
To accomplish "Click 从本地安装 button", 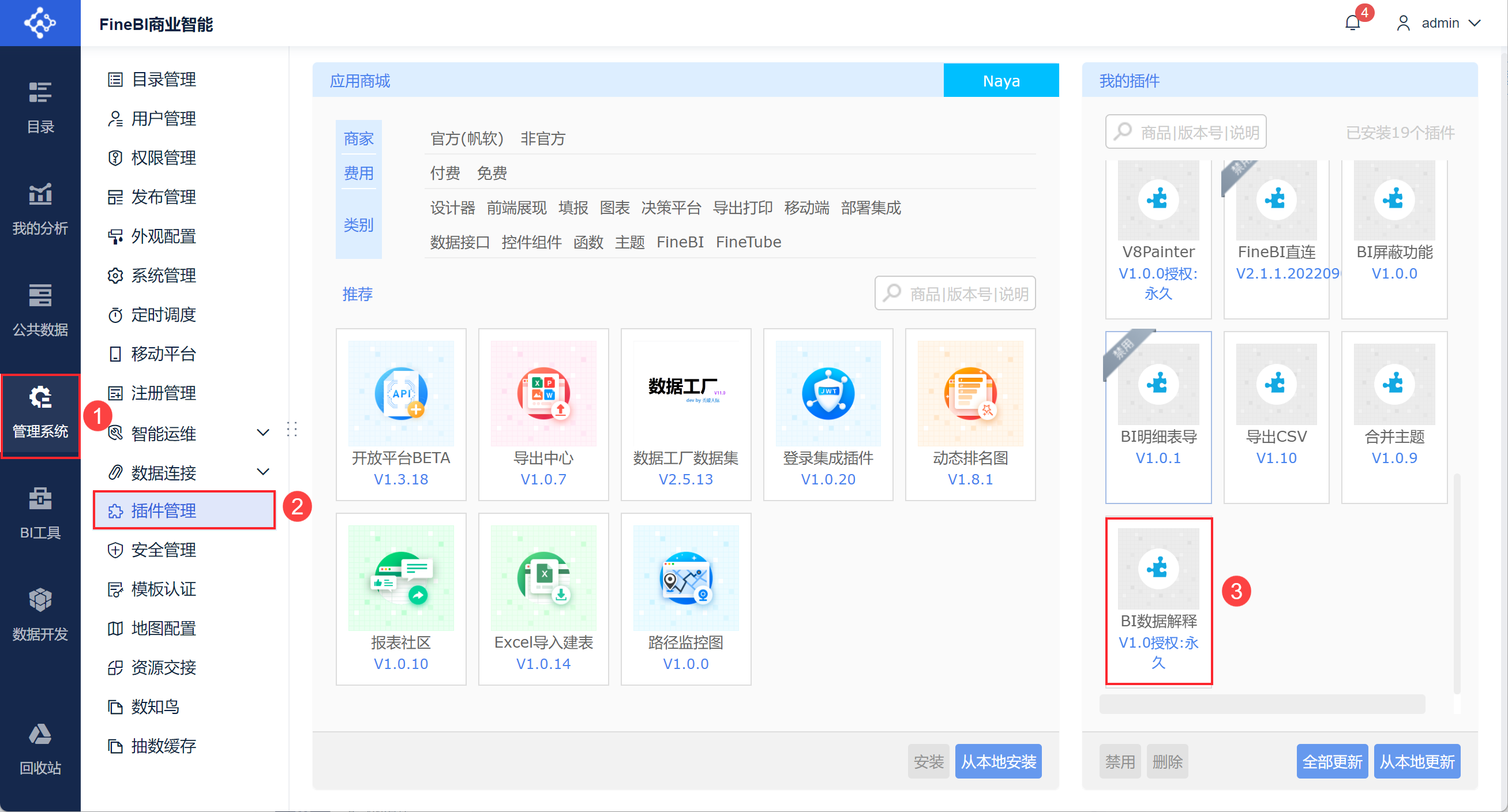I will (x=997, y=761).
